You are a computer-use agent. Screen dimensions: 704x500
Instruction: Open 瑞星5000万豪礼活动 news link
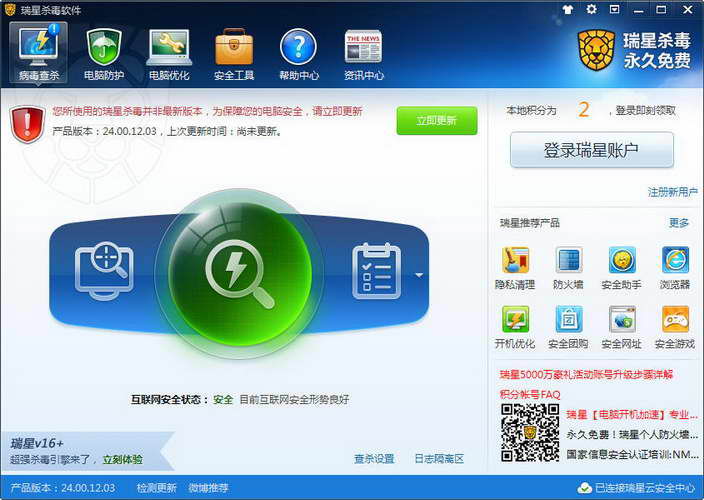pyautogui.click(x=586, y=374)
